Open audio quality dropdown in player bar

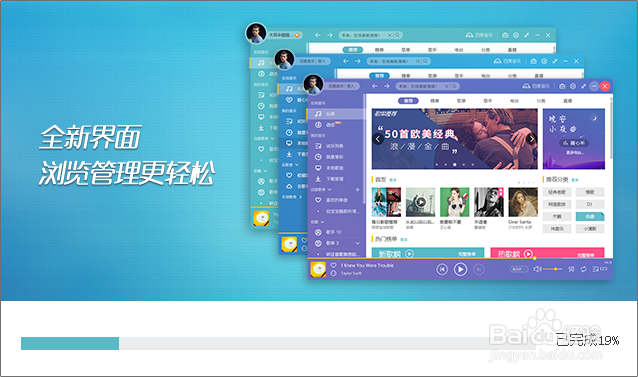[x=519, y=269]
